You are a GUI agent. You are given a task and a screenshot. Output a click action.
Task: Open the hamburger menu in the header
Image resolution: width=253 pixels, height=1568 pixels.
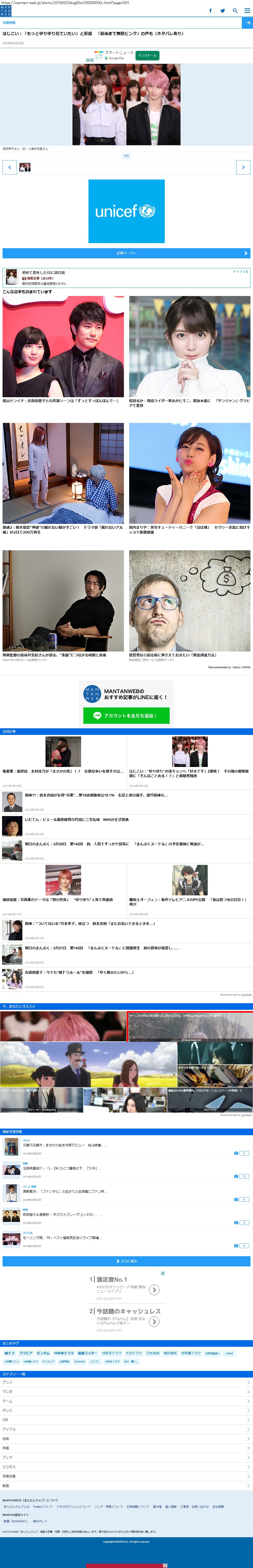coord(246,10)
